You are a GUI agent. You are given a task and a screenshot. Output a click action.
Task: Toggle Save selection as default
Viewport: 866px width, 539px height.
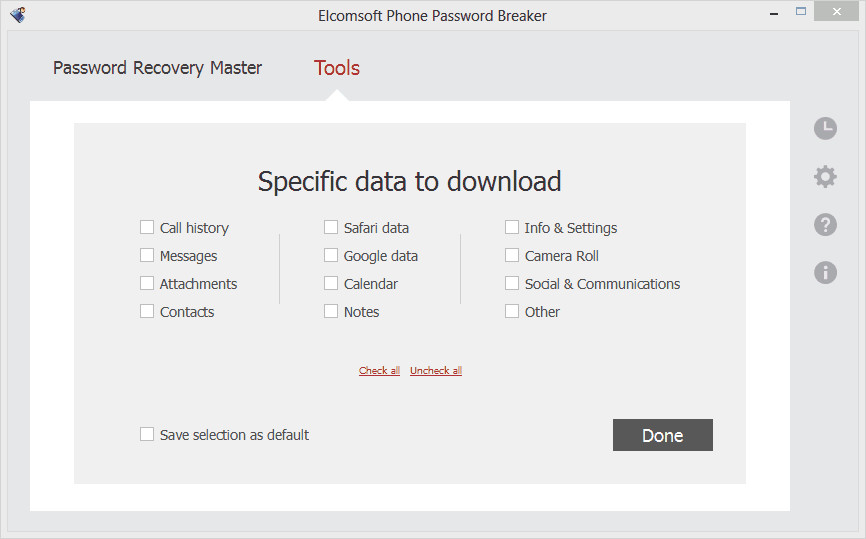click(147, 435)
